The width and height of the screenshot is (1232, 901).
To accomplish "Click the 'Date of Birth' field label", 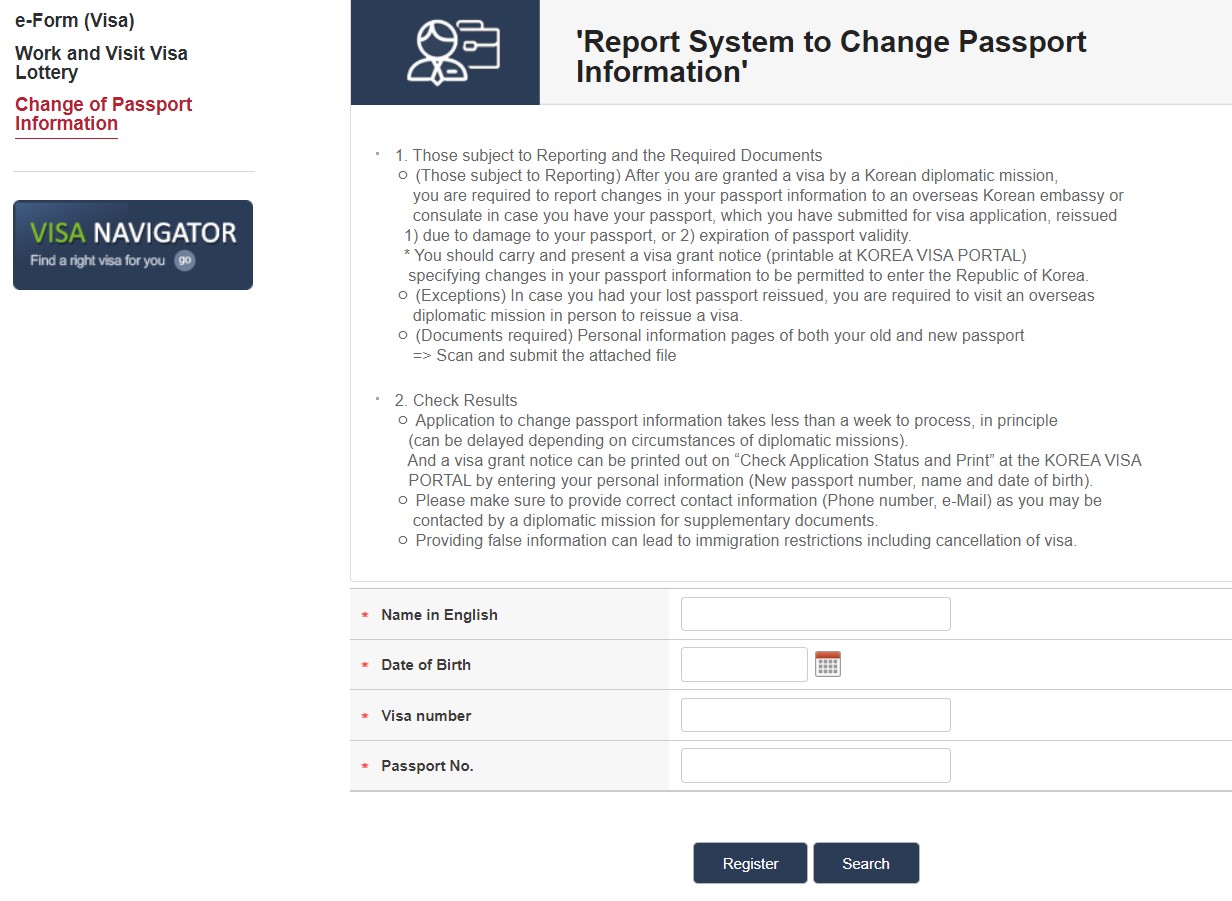I will tap(426, 665).
